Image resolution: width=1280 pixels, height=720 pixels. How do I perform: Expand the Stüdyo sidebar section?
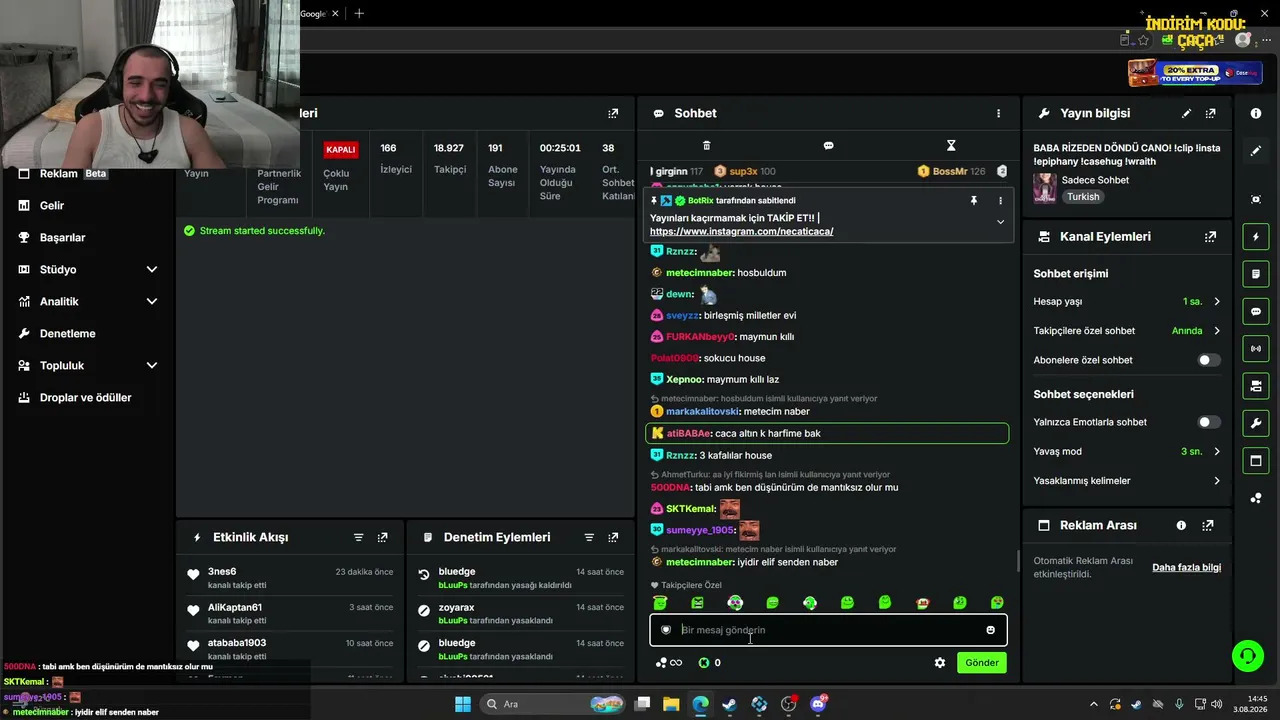click(x=88, y=269)
